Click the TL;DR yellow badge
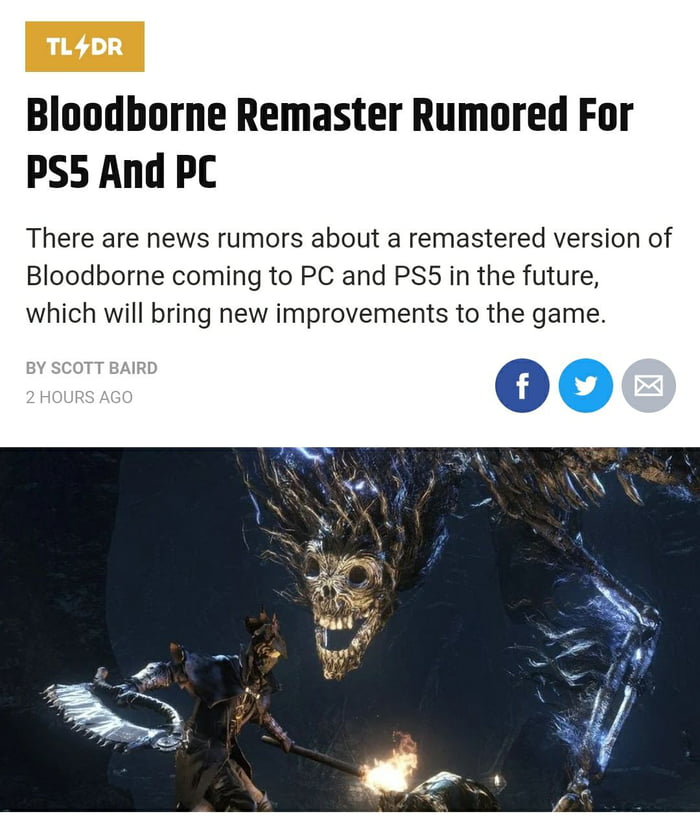Viewport: 700px width, 816px height. click(85, 46)
